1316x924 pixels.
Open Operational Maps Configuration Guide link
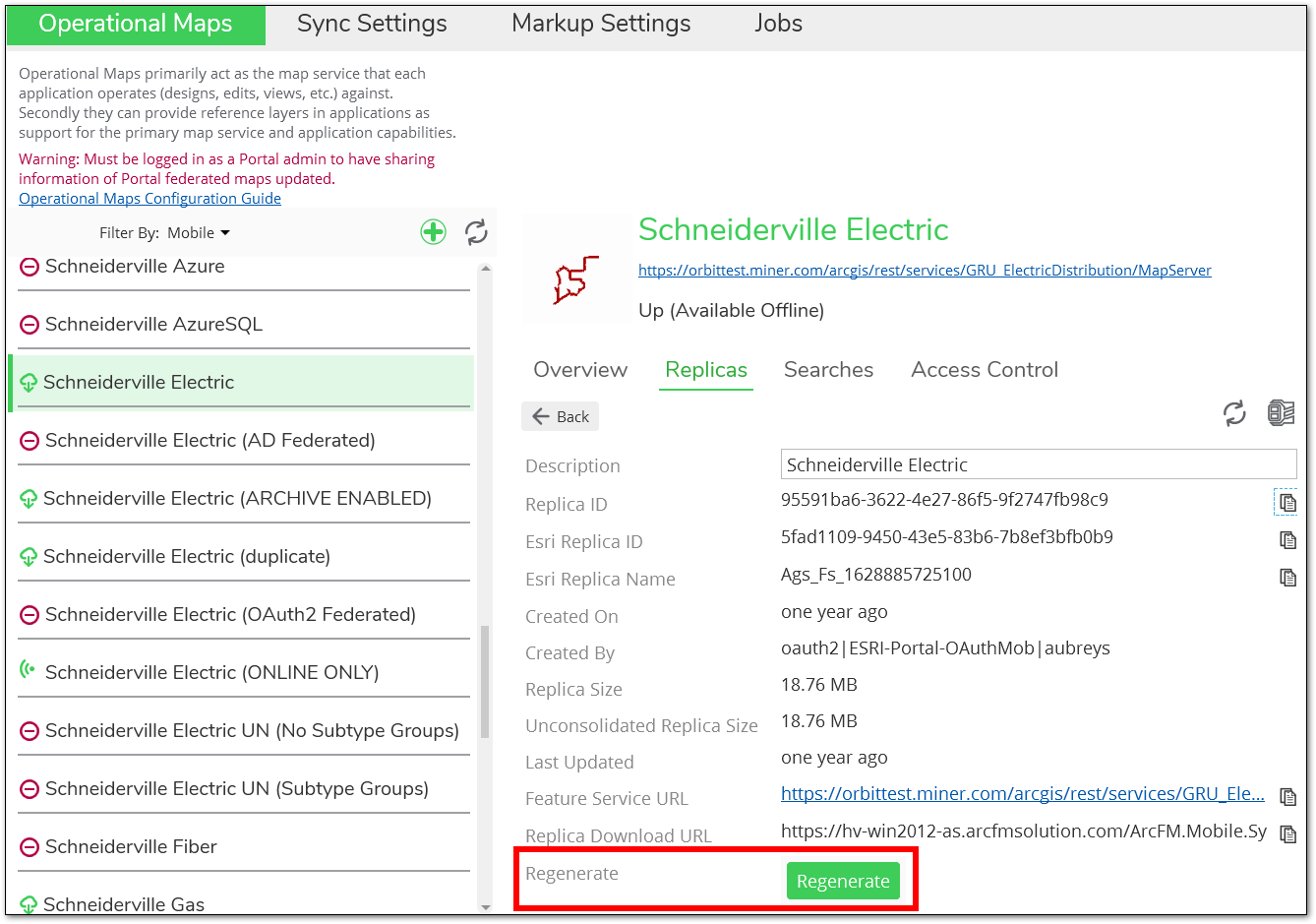[x=150, y=199]
